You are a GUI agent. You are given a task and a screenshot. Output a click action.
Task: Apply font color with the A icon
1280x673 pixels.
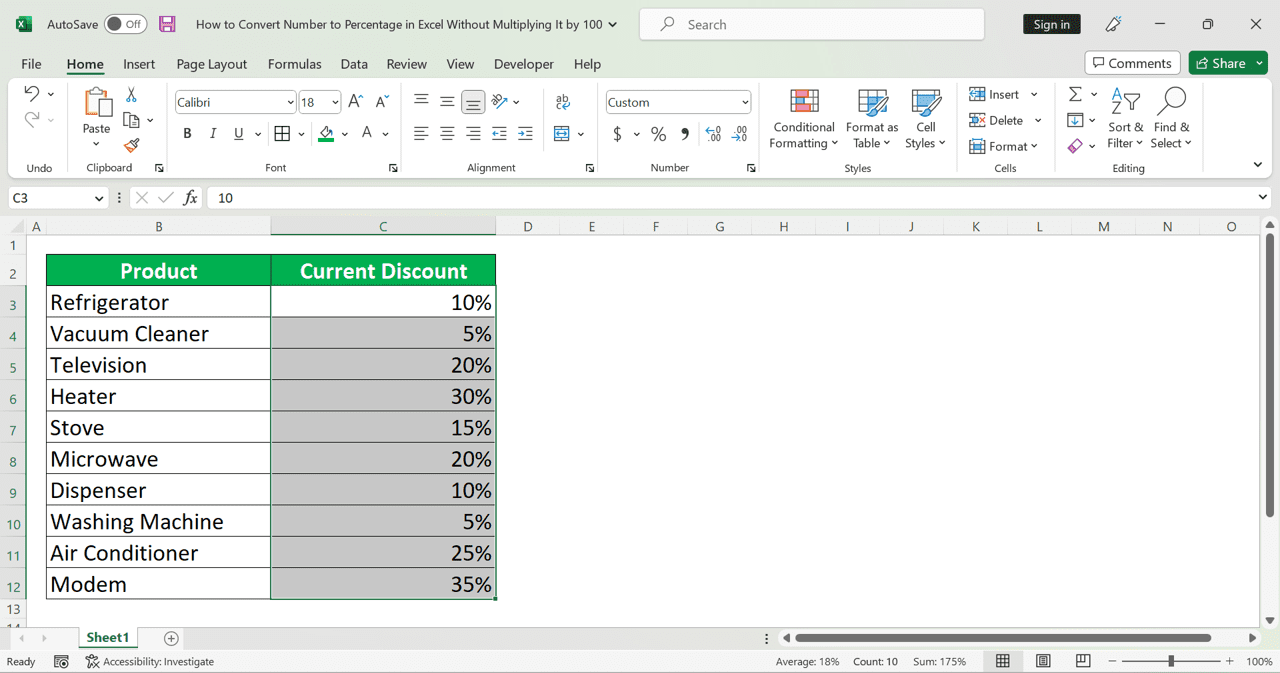tap(367, 133)
